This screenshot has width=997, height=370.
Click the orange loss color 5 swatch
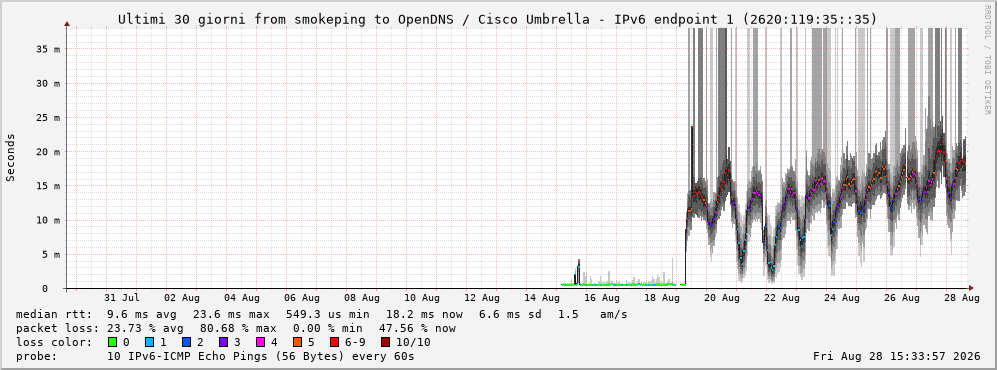(297, 342)
